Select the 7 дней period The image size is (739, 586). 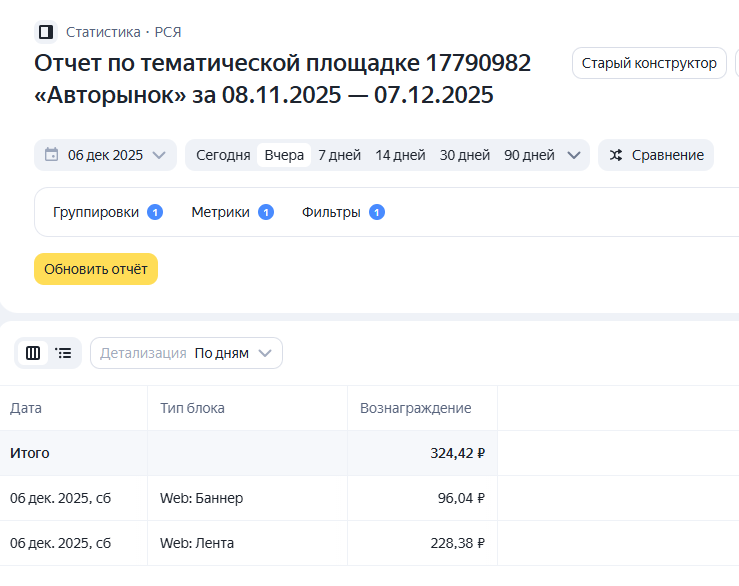[339, 155]
